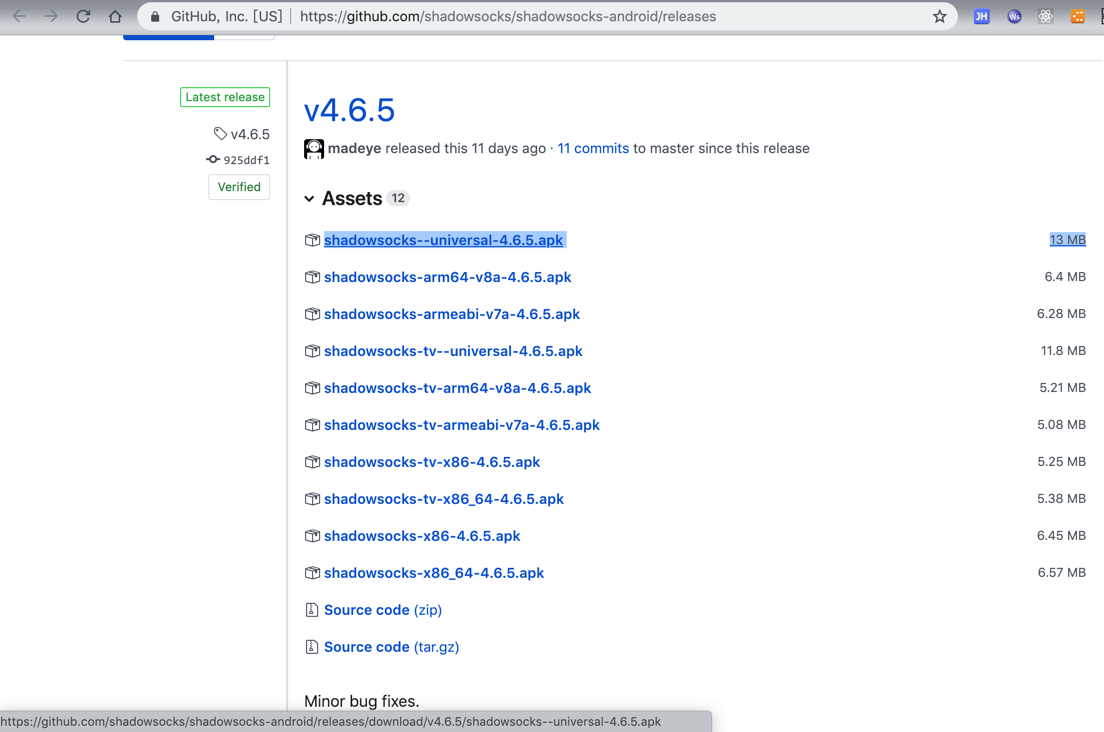The height and width of the screenshot is (732, 1104).
Task: Download shadowsocks-tv-armeabi-v7a-4.6.5.apk
Action: click(x=462, y=425)
